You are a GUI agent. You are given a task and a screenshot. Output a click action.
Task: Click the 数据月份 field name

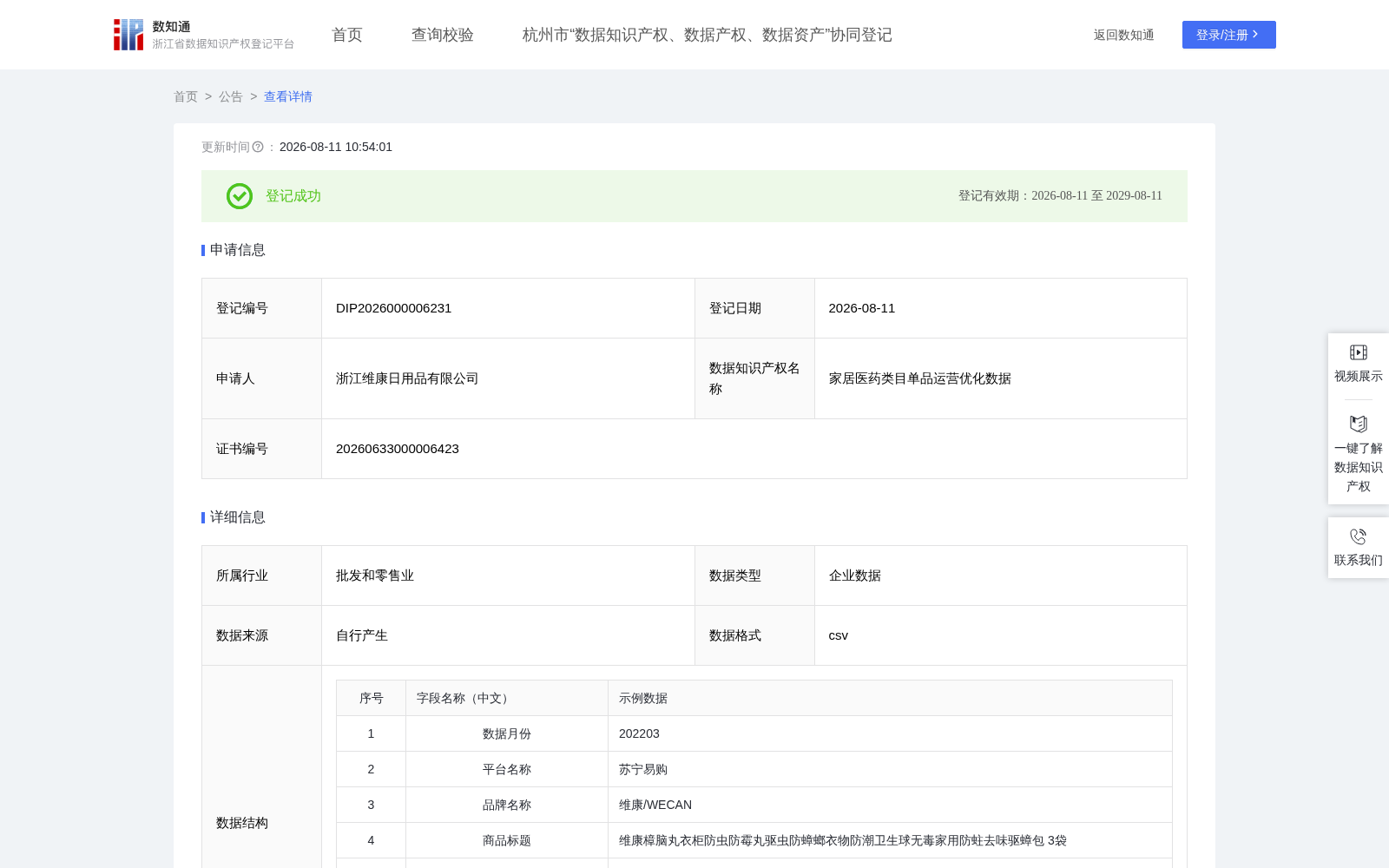tap(507, 734)
